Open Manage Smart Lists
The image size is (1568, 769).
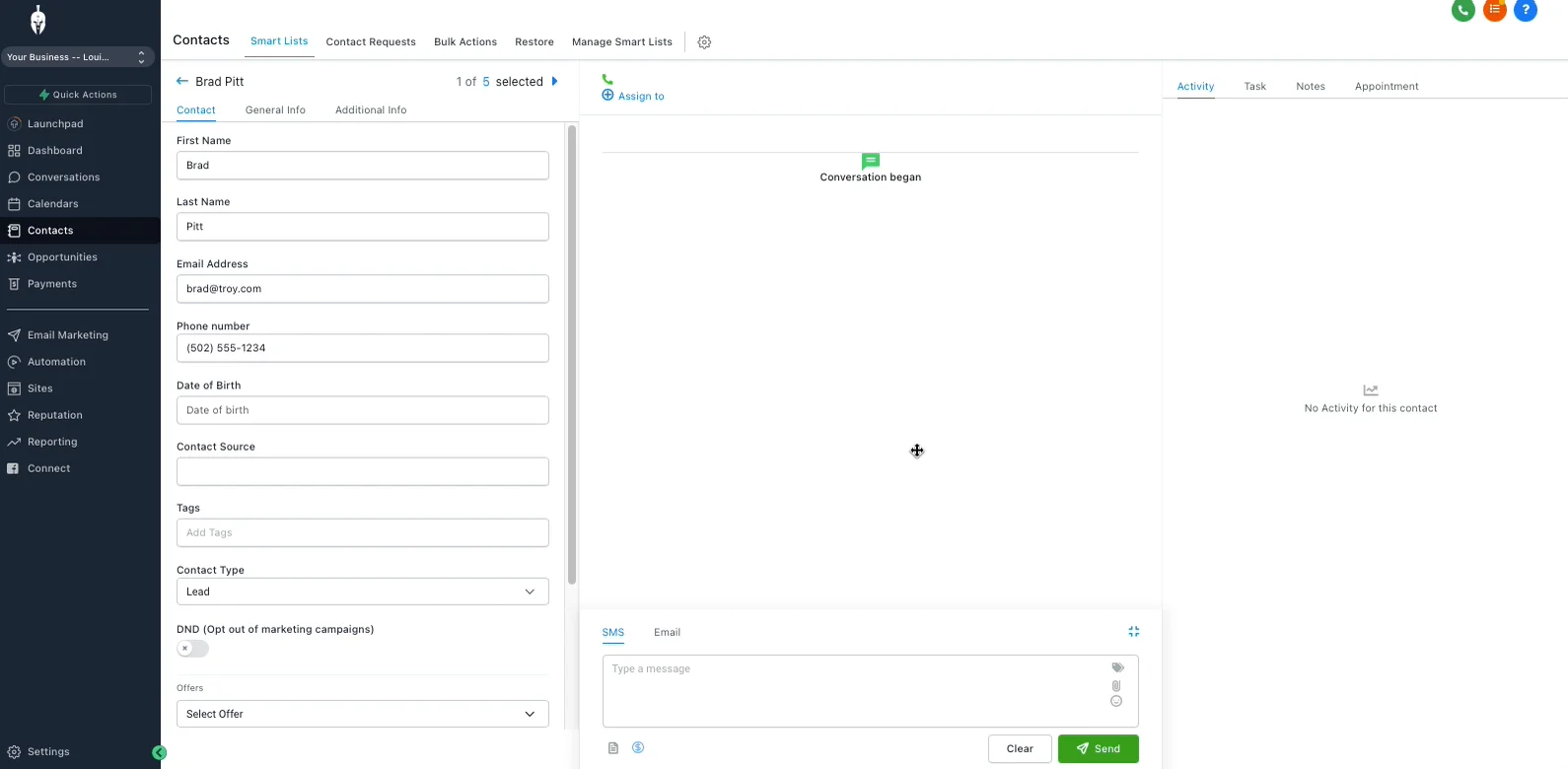(x=622, y=42)
